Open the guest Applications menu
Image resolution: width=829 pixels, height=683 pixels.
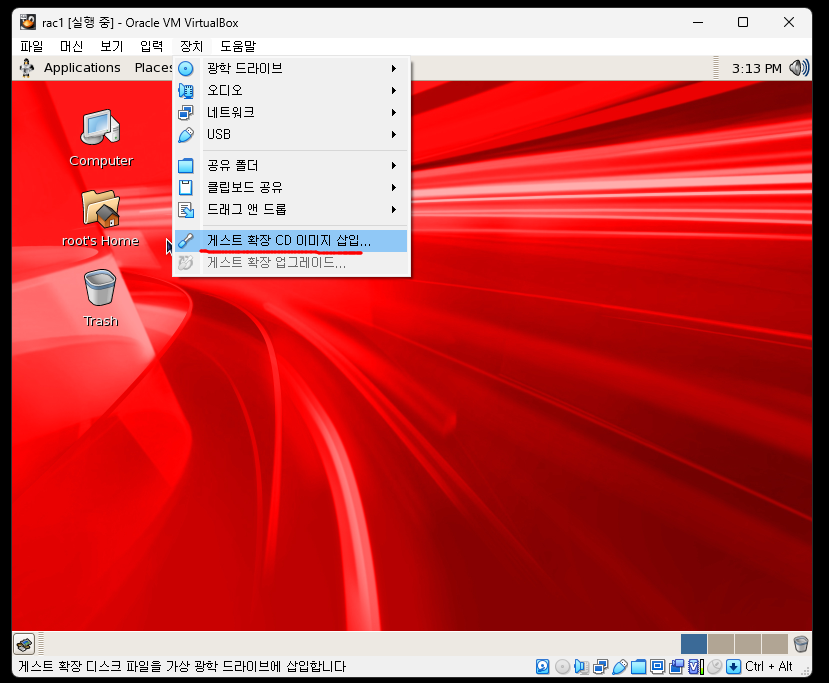82,68
